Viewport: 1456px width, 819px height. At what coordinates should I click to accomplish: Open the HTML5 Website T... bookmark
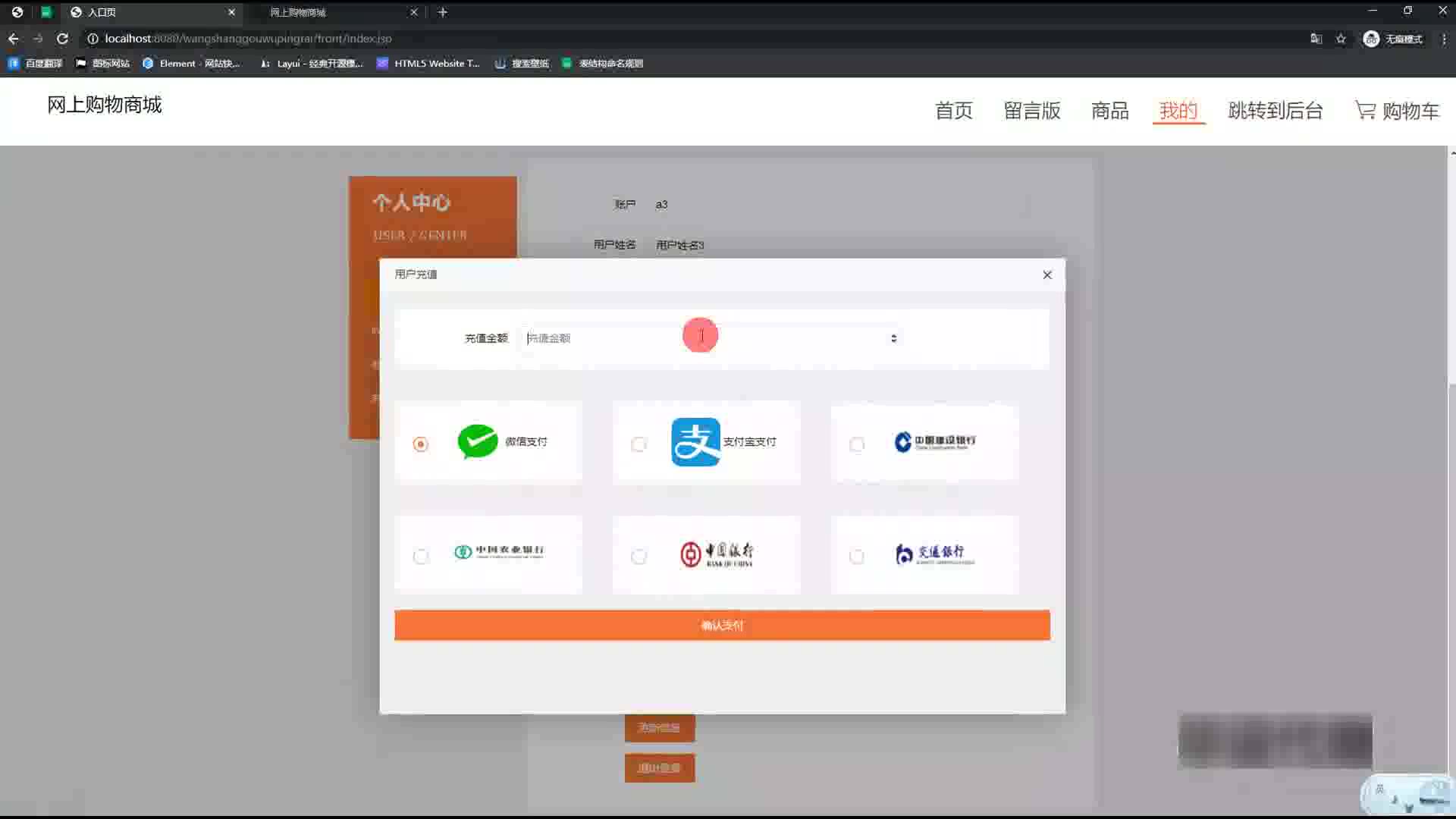pyautogui.click(x=428, y=64)
